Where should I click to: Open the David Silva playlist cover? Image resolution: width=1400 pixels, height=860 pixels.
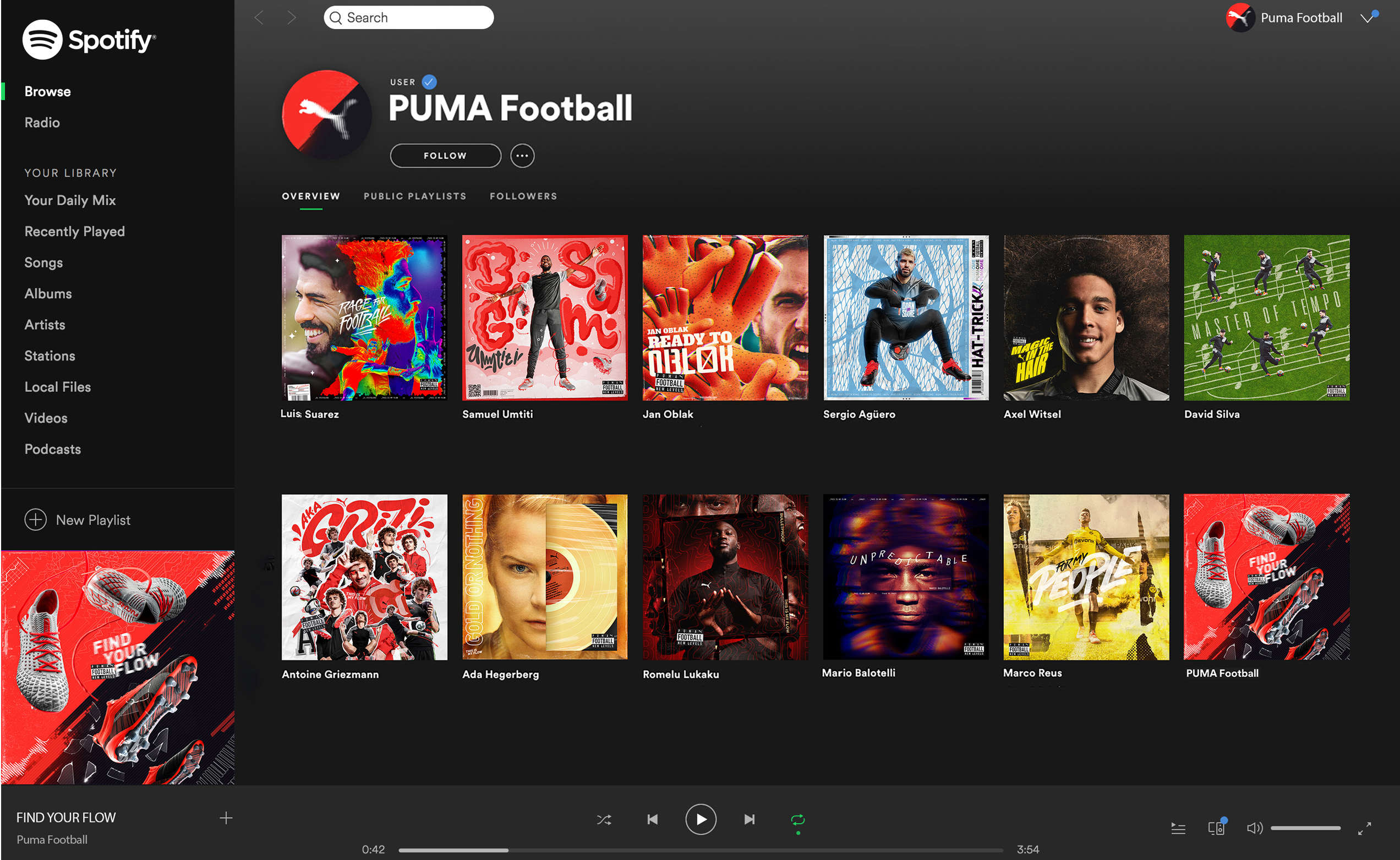point(1266,317)
